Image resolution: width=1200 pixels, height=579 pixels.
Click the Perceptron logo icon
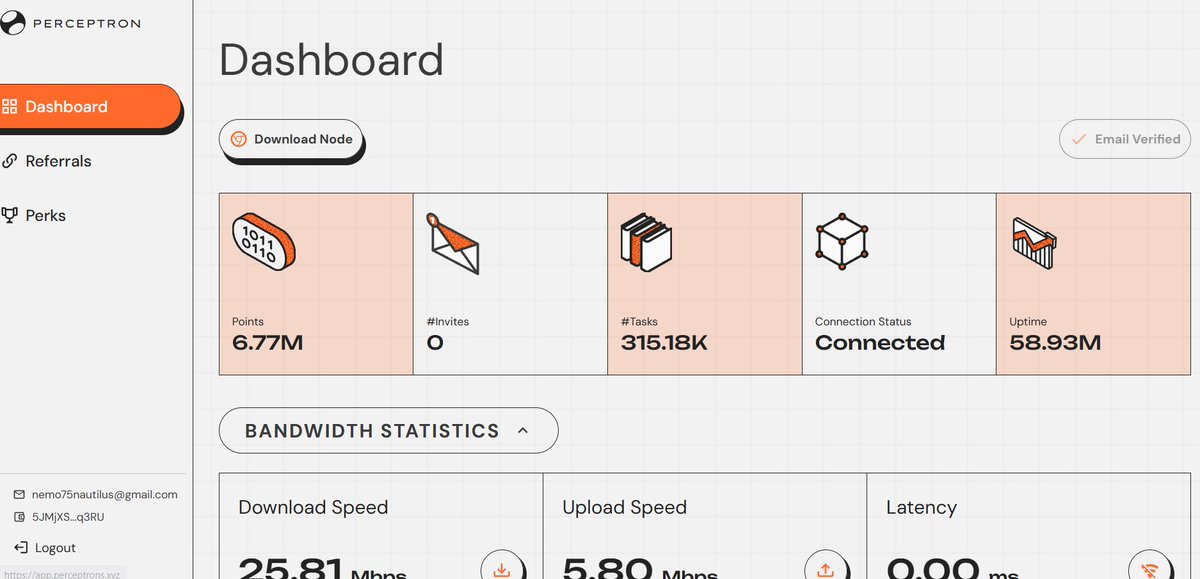(x=12, y=22)
